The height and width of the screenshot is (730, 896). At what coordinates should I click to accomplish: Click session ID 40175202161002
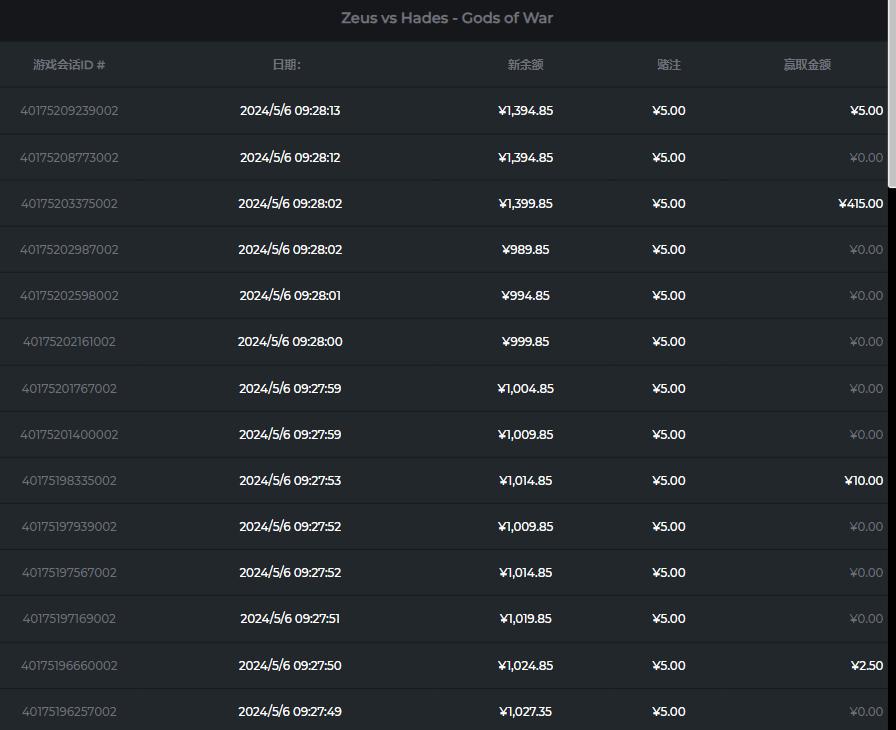(x=69, y=342)
